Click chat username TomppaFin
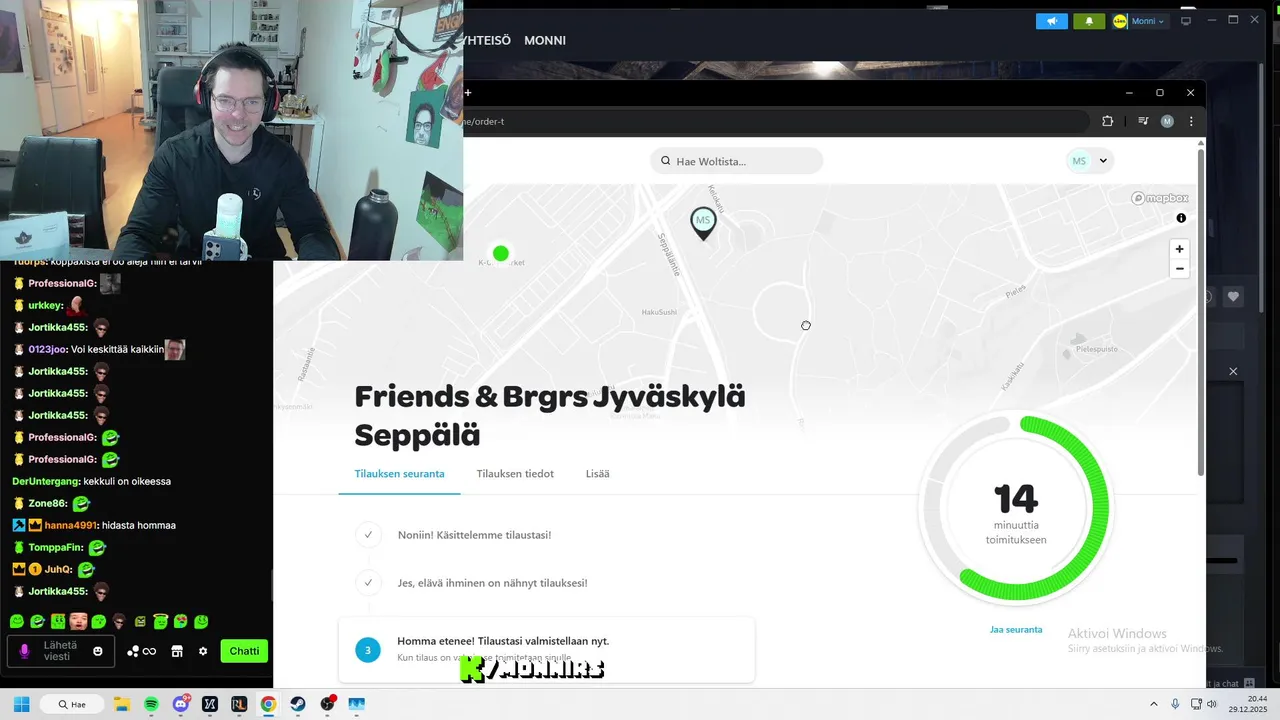1280x720 pixels. 56,547
